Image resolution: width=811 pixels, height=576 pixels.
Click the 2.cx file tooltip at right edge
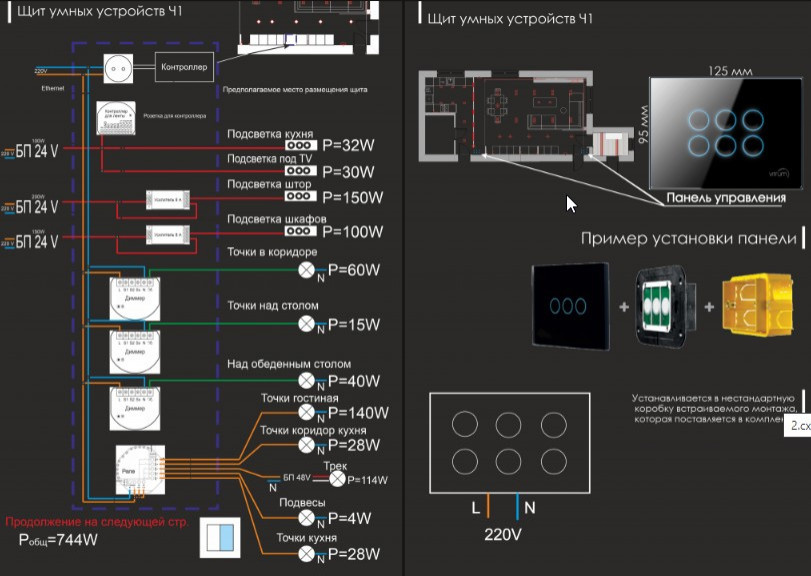(798, 425)
